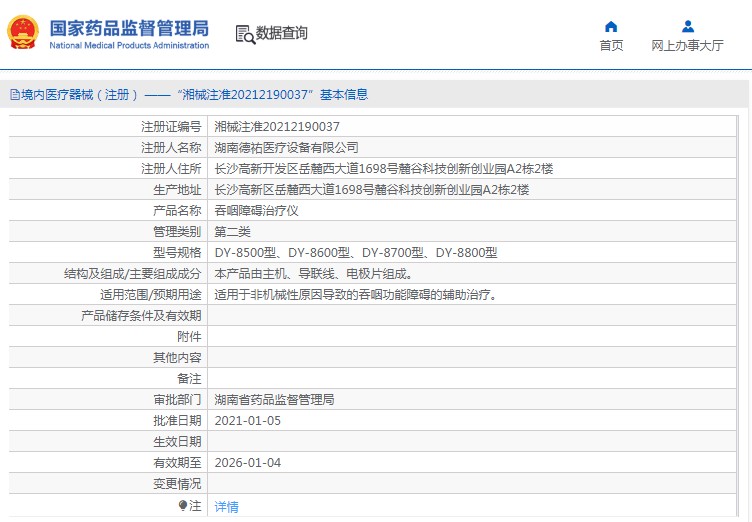Screen dimensions: 752x522
Task: Click the 产品名称 row label
Action: coord(177,211)
